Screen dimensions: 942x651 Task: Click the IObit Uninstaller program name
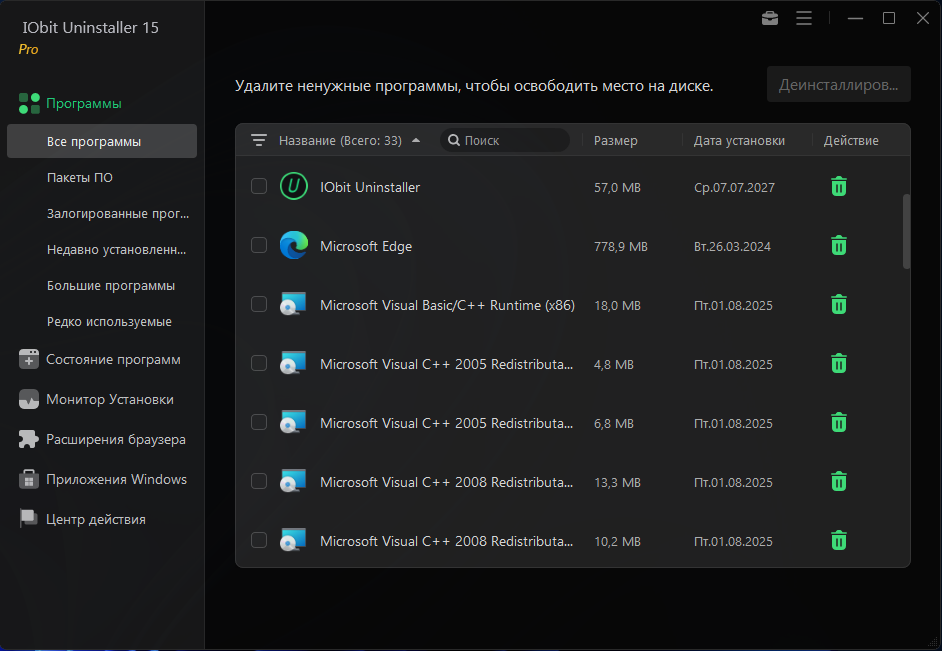click(370, 187)
